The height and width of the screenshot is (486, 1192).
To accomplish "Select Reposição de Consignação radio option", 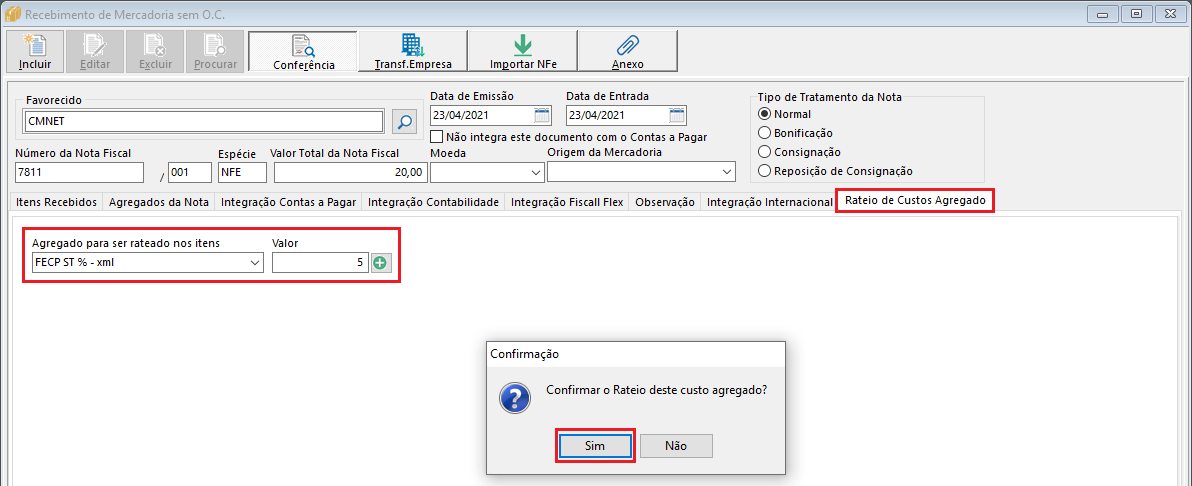I will point(765,171).
